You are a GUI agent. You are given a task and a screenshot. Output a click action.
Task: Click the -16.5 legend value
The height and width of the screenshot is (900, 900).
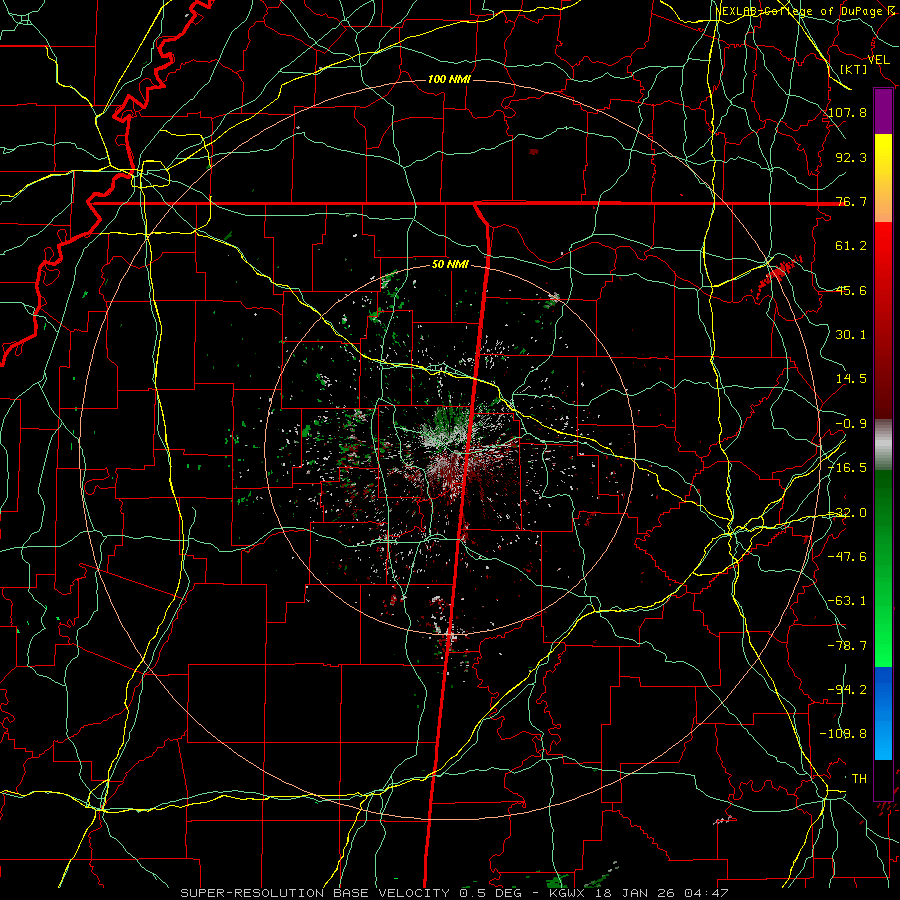point(848,468)
